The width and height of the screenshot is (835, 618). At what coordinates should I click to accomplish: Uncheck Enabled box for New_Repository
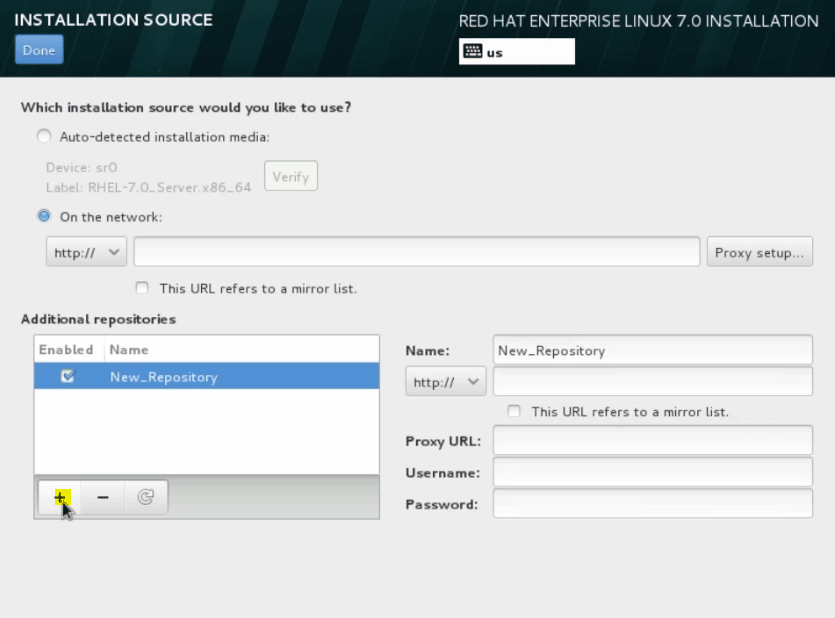click(67, 377)
